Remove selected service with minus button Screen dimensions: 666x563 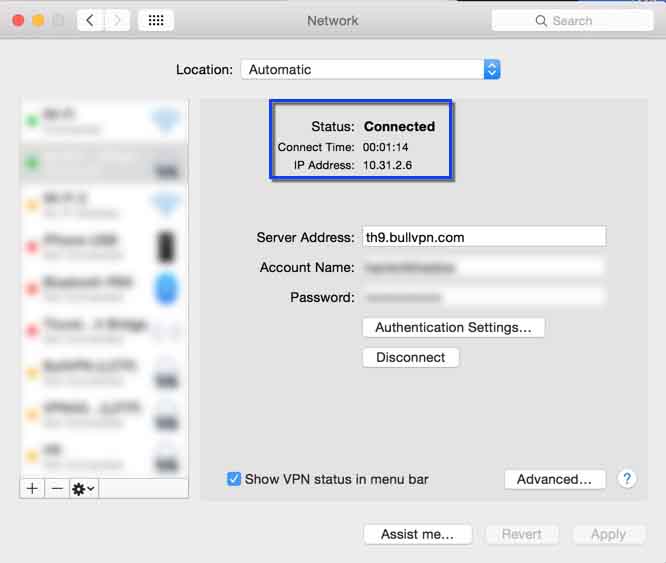point(57,489)
